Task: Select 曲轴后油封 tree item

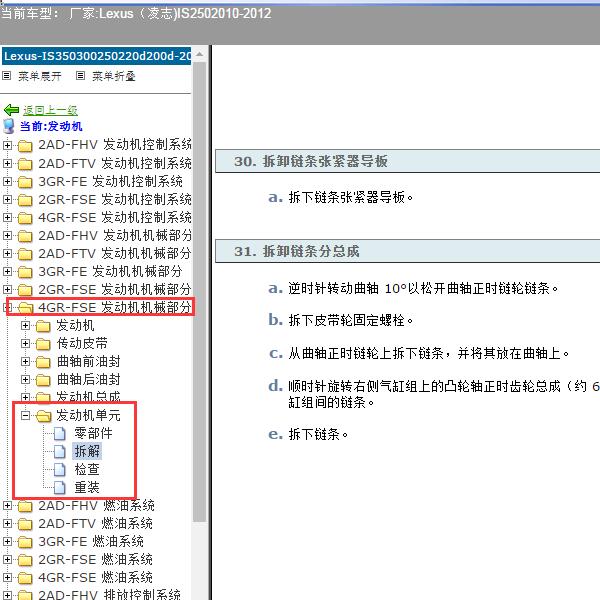Action: click(x=88, y=380)
